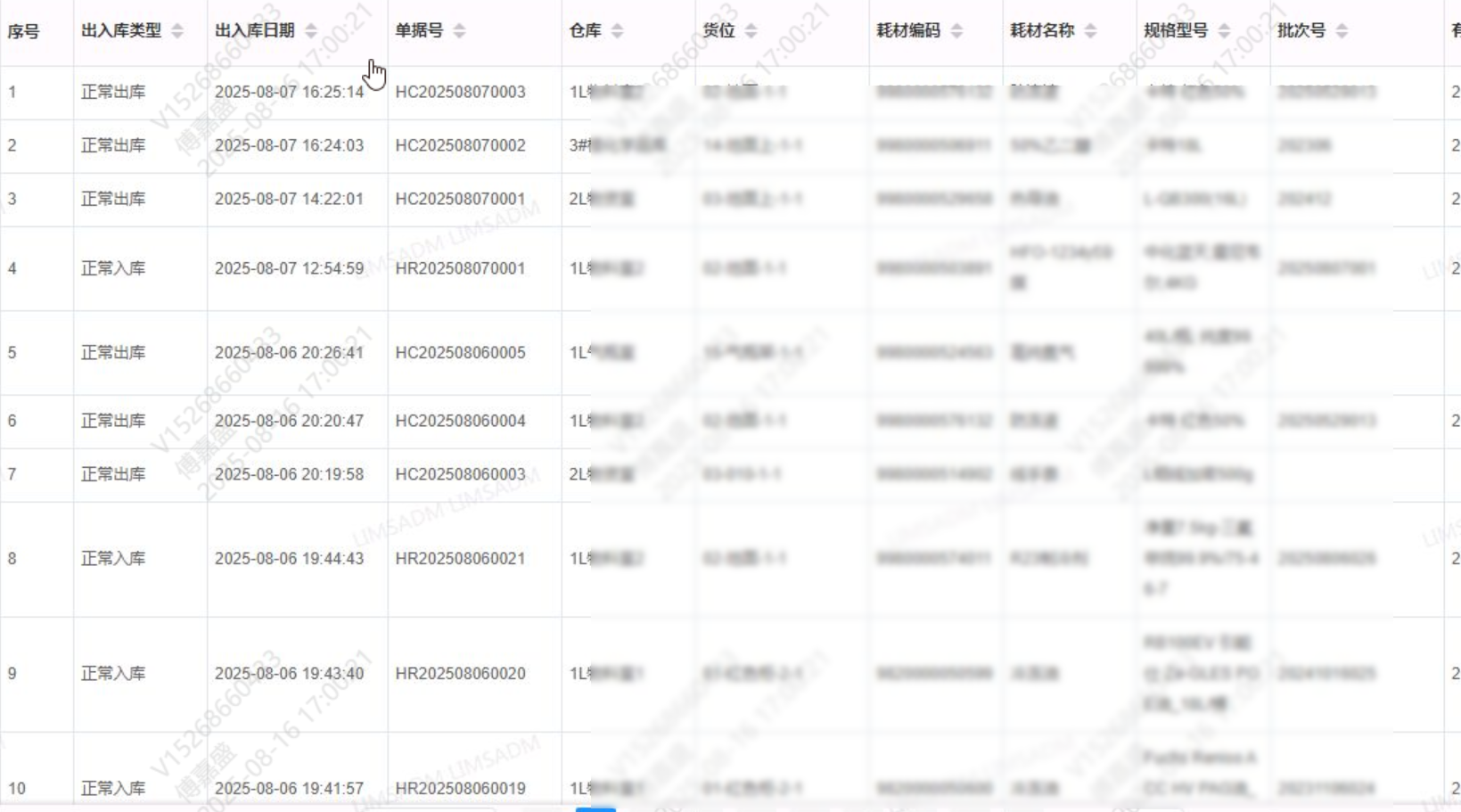Screen dimensions: 1461x812
Task: Select document number HR202508060021
Action: [x=460, y=559]
